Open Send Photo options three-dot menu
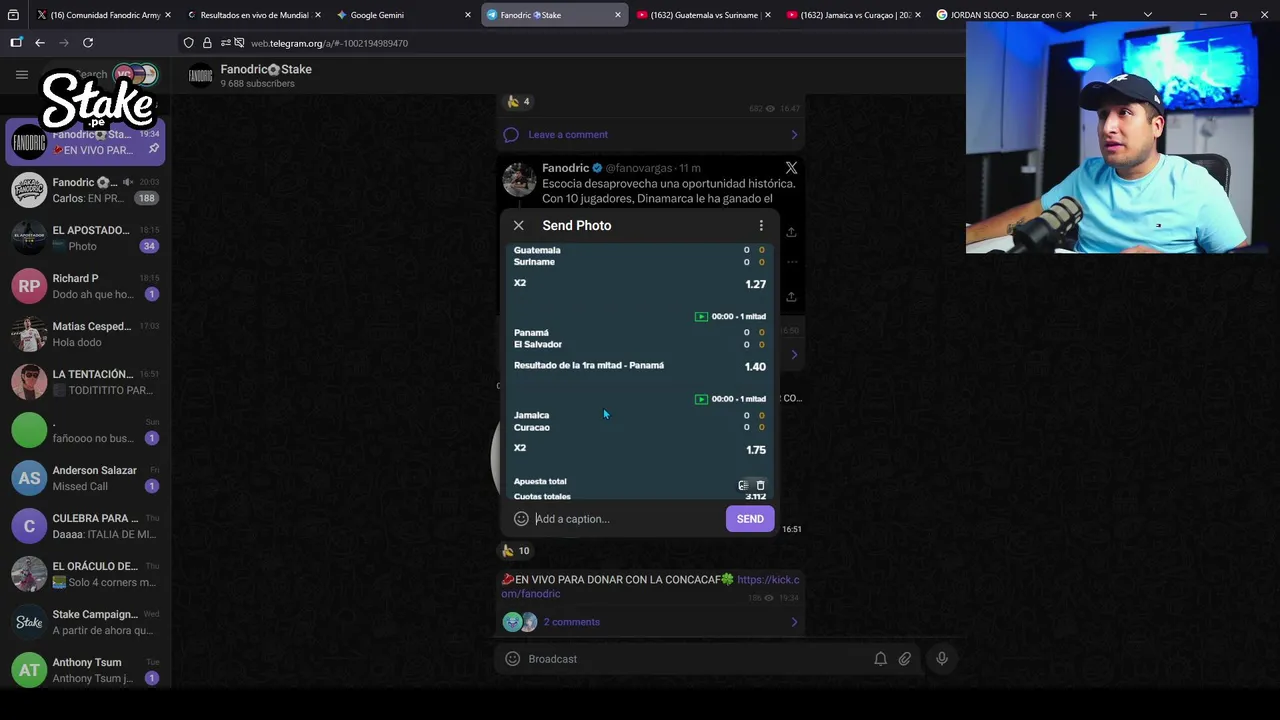1280x720 pixels. pos(761,226)
